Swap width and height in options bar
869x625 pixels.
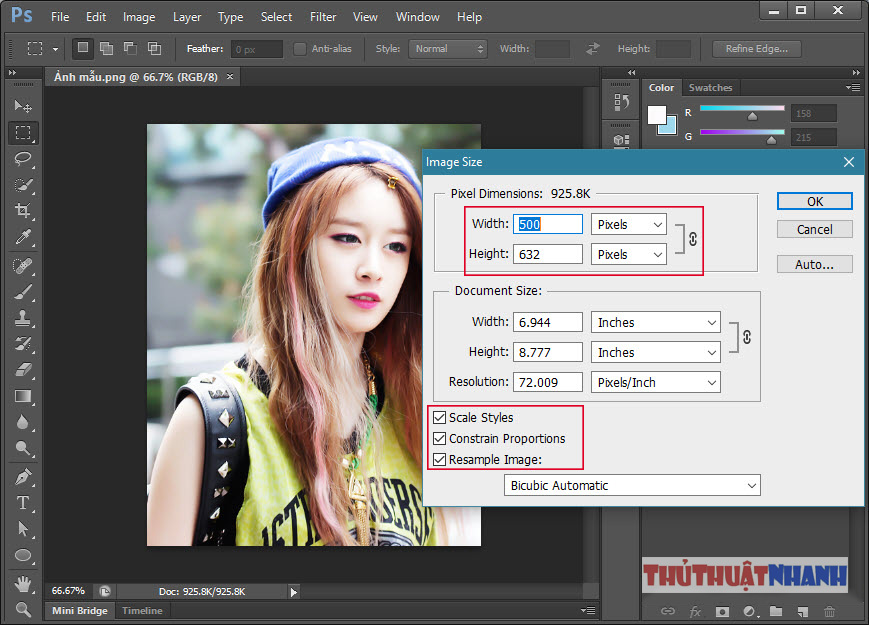[x=592, y=49]
